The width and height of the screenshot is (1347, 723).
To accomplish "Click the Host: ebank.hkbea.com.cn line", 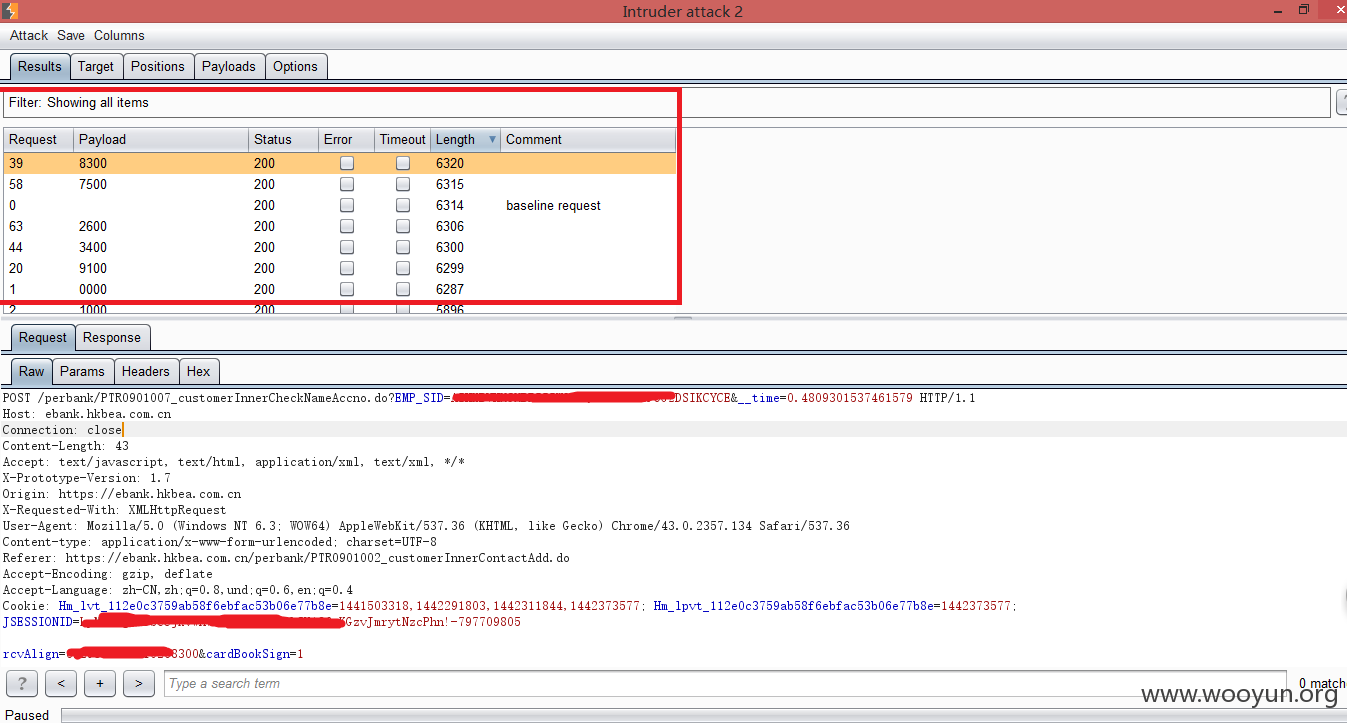I will (87, 414).
